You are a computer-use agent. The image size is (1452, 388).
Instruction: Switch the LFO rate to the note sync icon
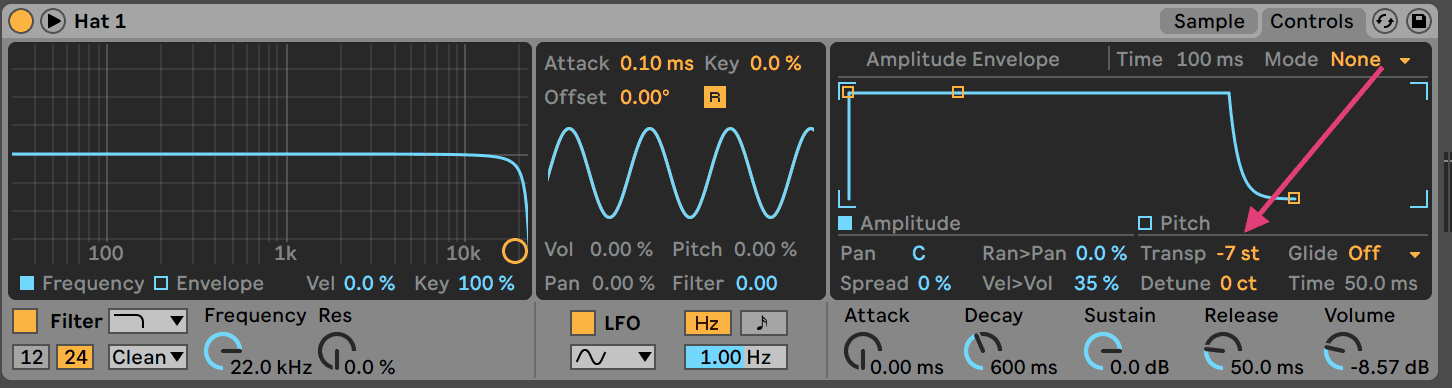[x=763, y=323]
